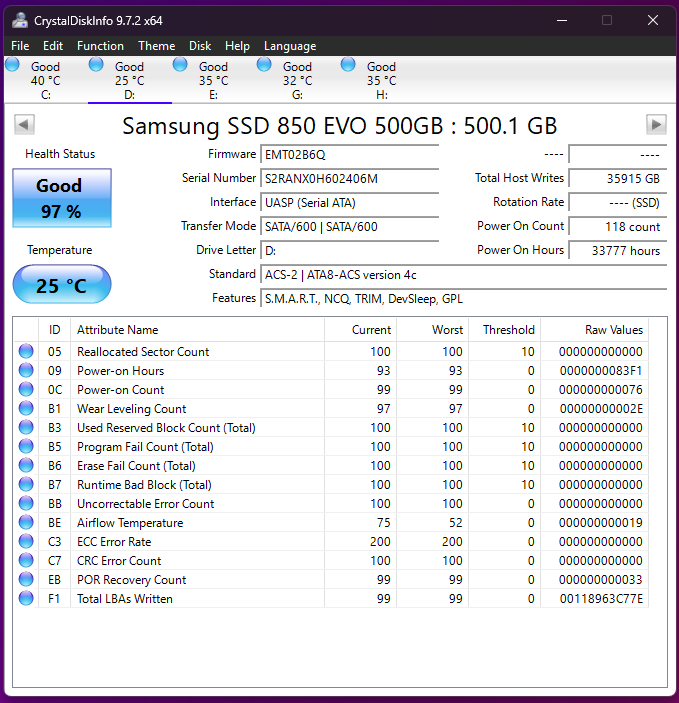Click status orb for Power-on Hours row

(26, 370)
